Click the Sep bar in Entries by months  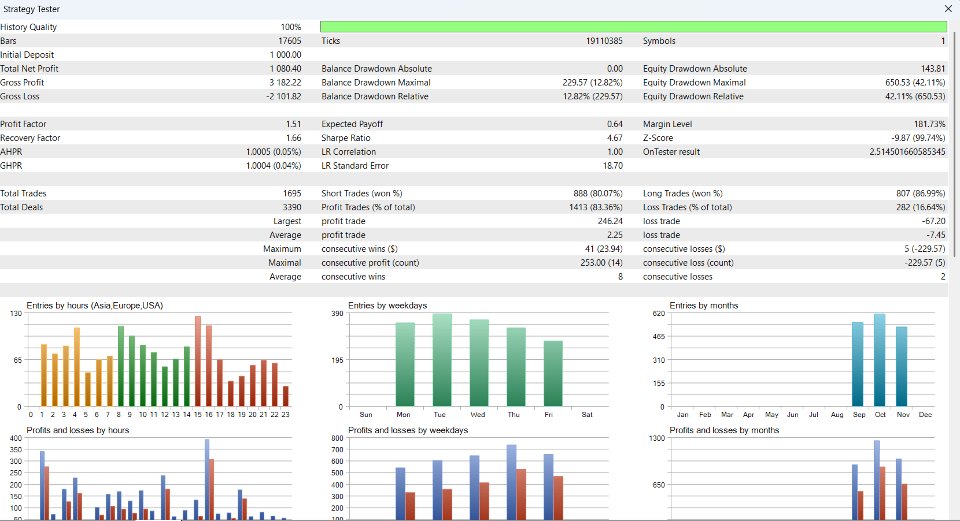click(858, 364)
